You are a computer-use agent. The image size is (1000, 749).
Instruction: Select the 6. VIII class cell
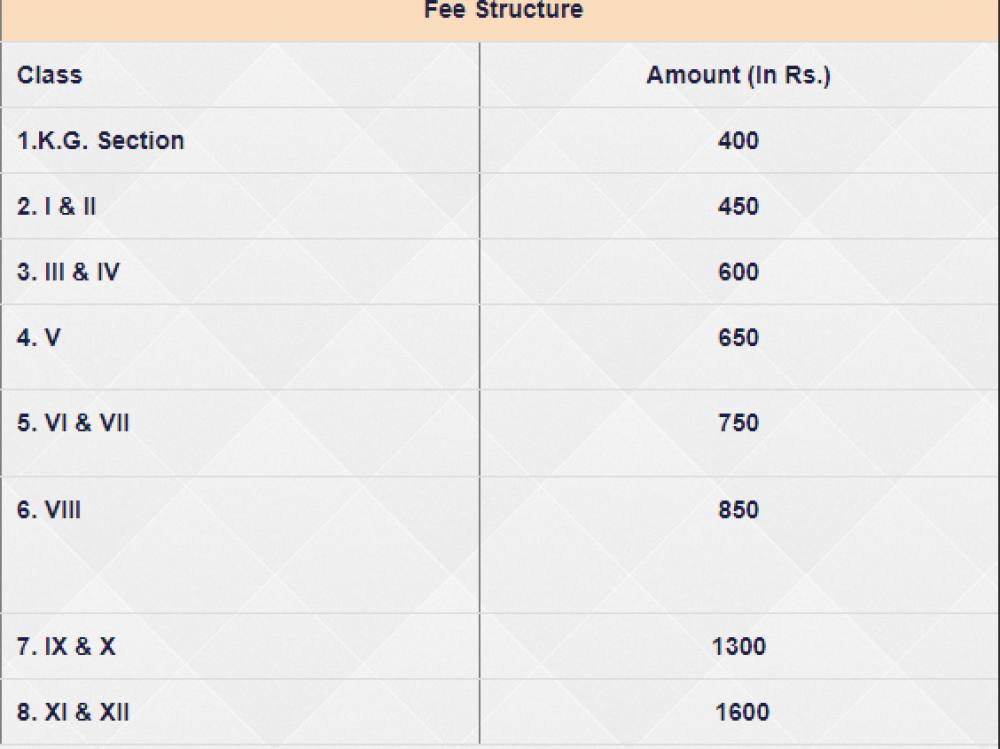click(x=49, y=510)
